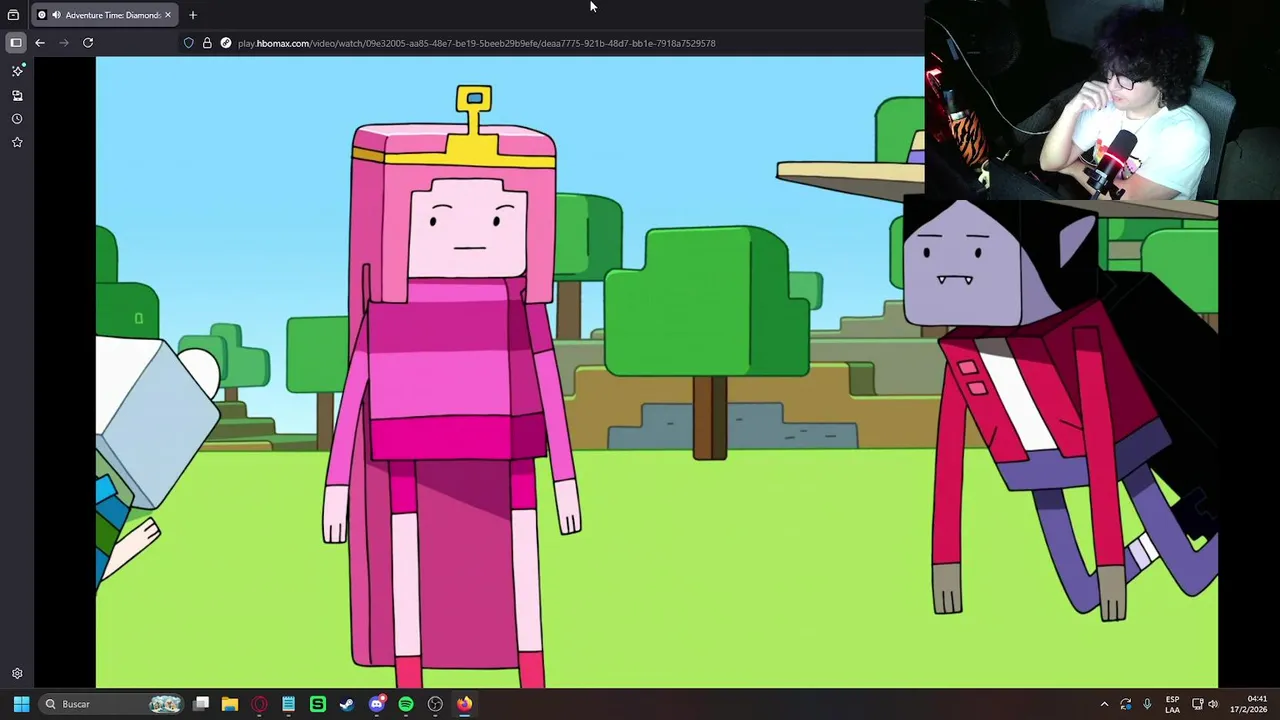Open Opera browser from taskbar

pos(259,704)
